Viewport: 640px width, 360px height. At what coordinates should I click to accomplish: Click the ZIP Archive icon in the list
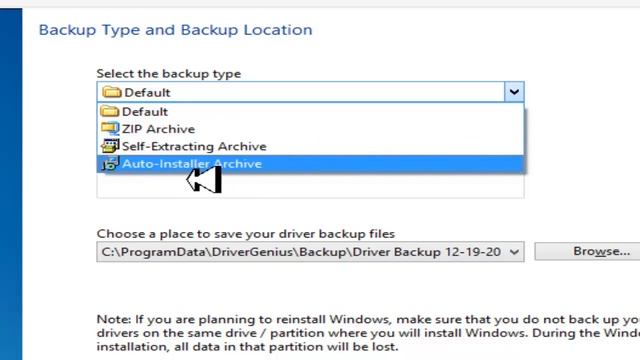click(110, 129)
